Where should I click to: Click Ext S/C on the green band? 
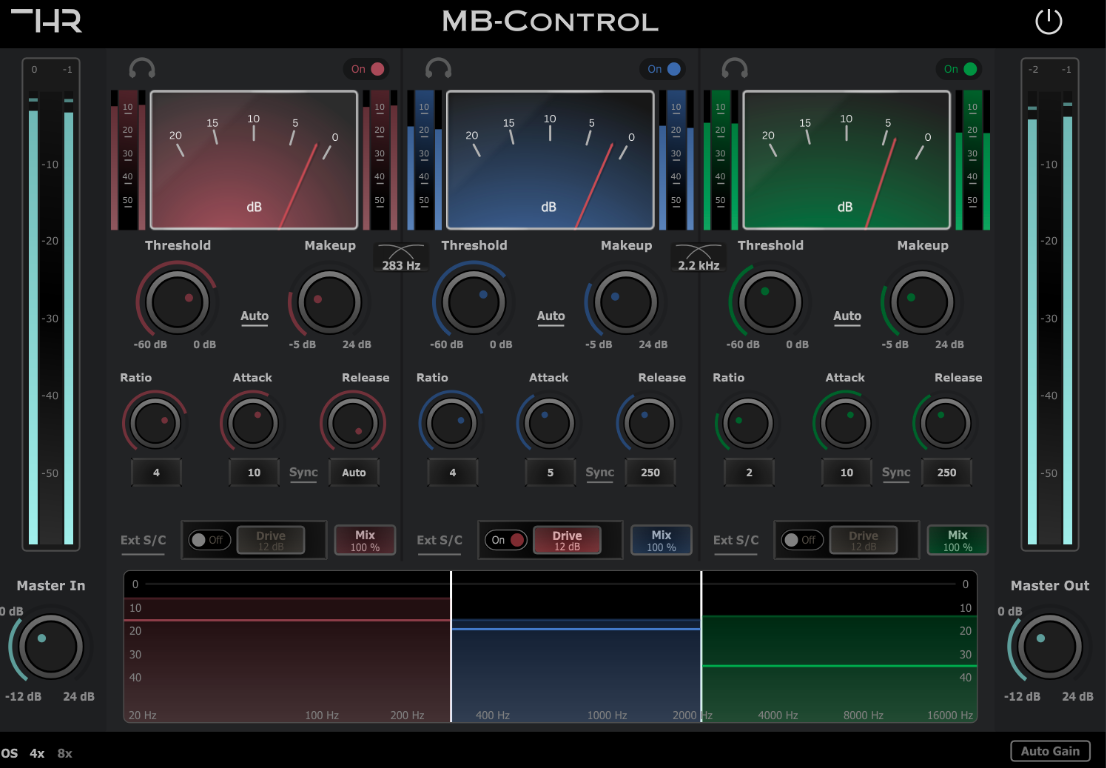pyautogui.click(x=736, y=541)
